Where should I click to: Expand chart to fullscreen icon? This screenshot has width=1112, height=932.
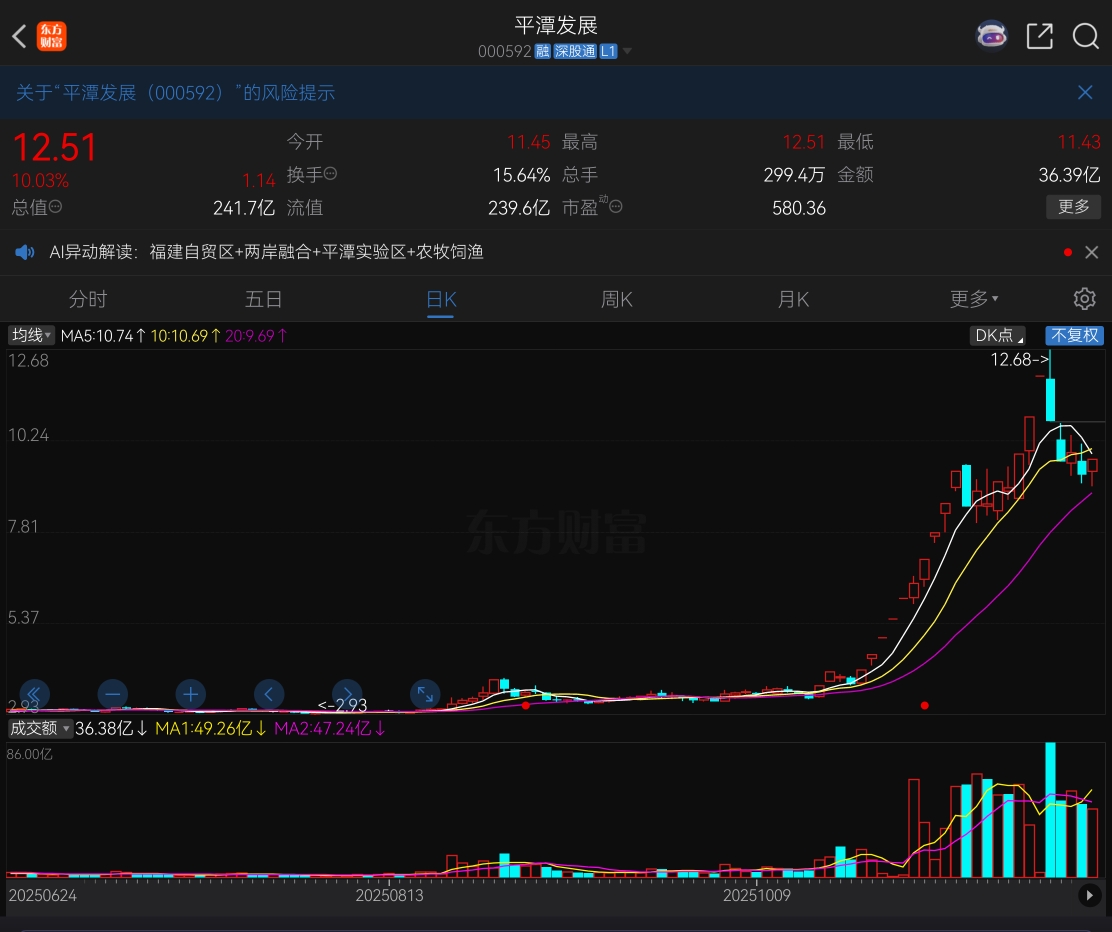[426, 693]
